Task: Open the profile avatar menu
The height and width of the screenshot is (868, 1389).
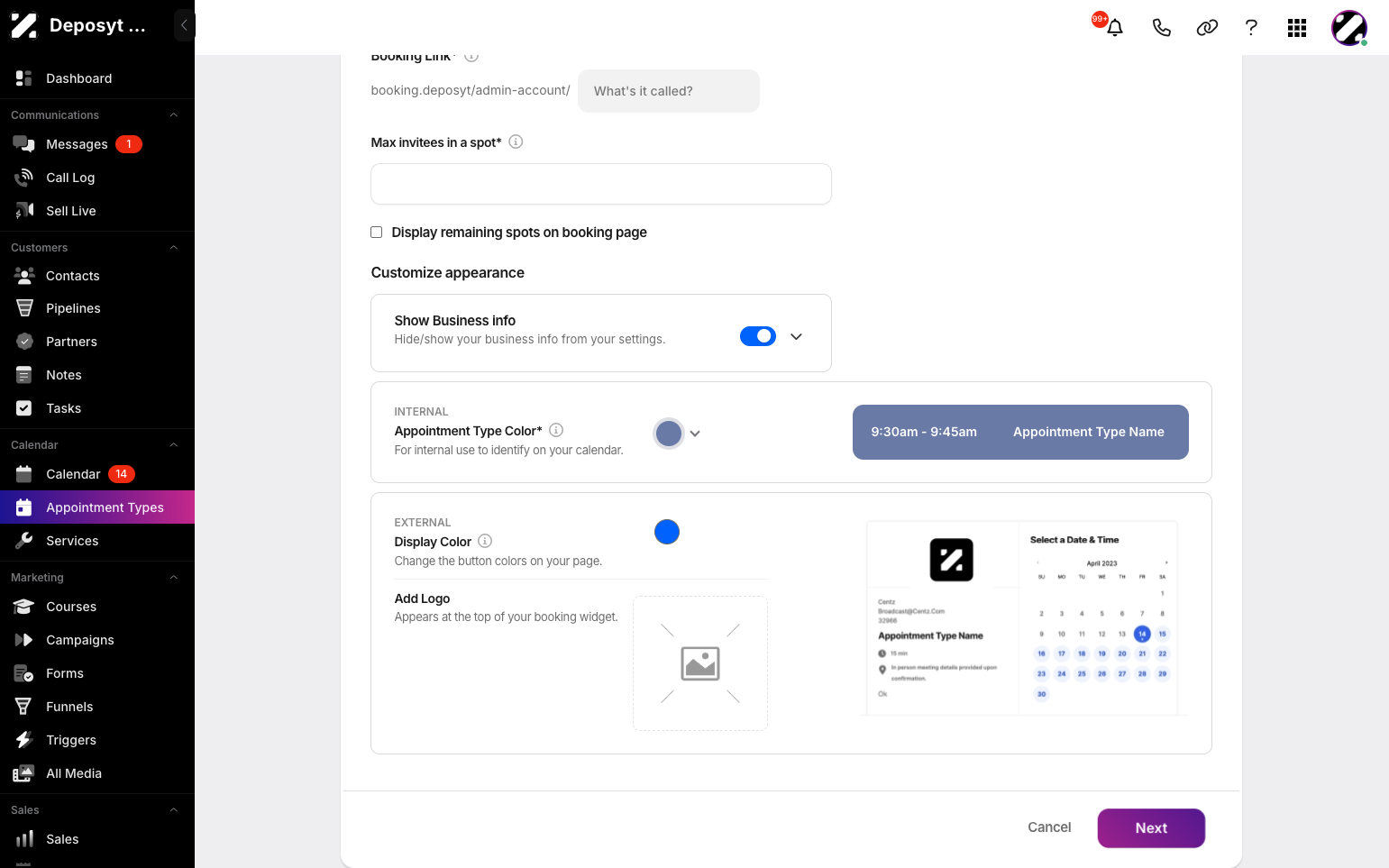Action: click(1349, 28)
